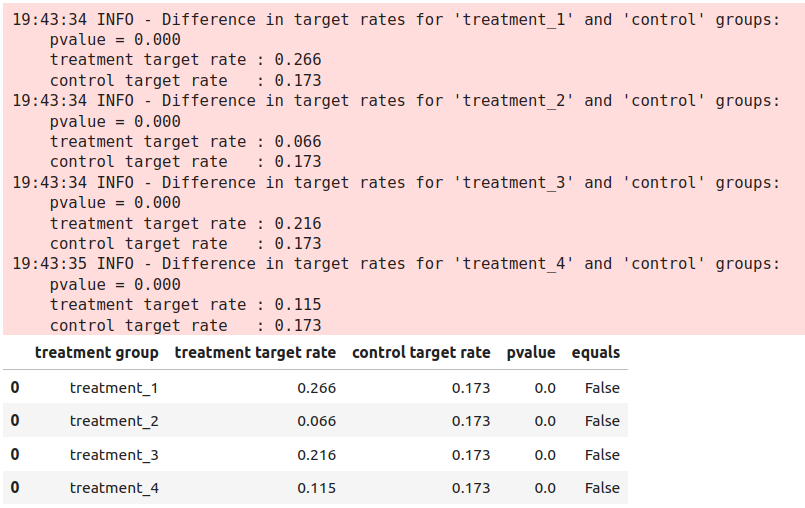The height and width of the screenshot is (508, 805).
Task: Click the 'treatment target rate' column header
Action: pyautogui.click(x=255, y=352)
